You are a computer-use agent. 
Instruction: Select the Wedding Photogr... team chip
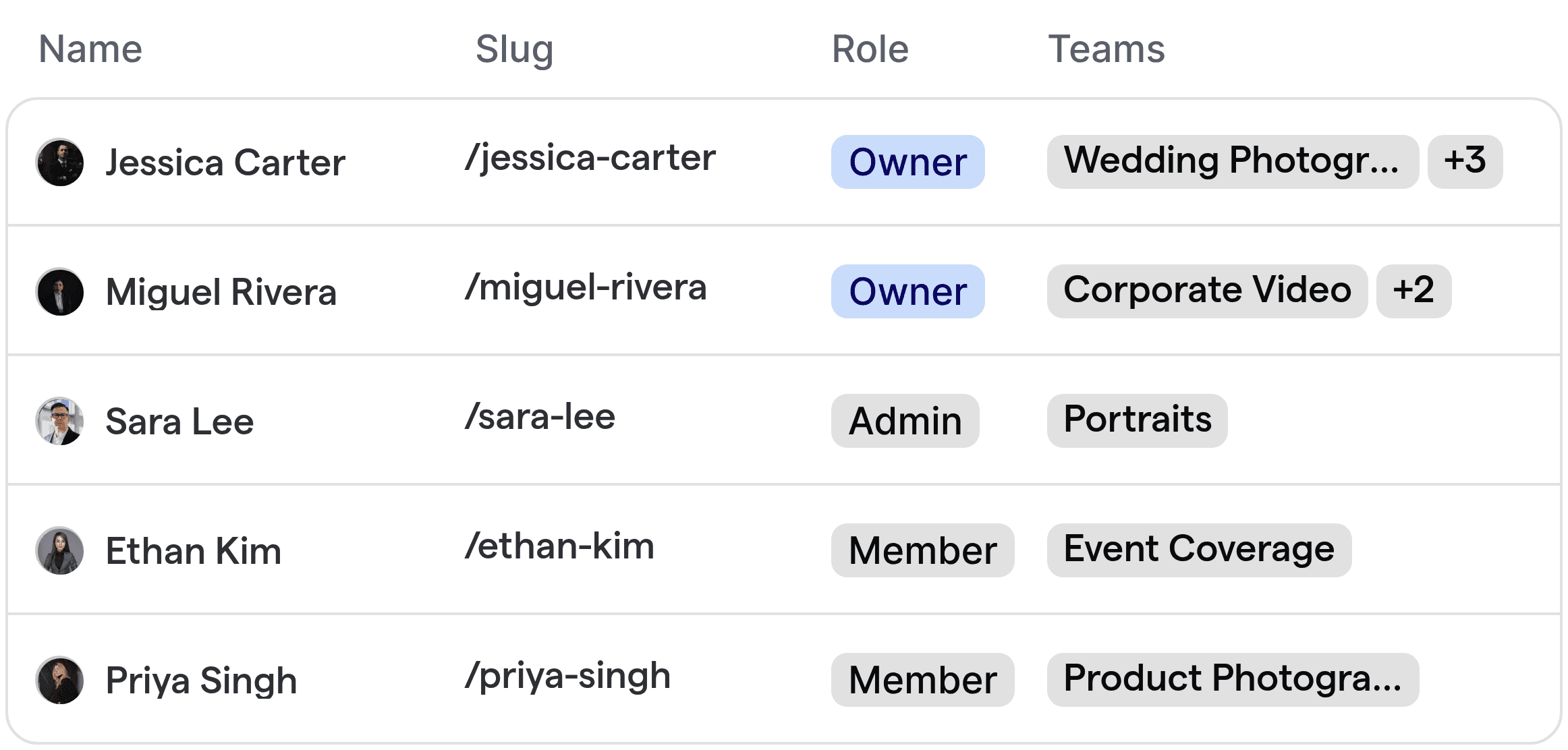(x=1233, y=162)
